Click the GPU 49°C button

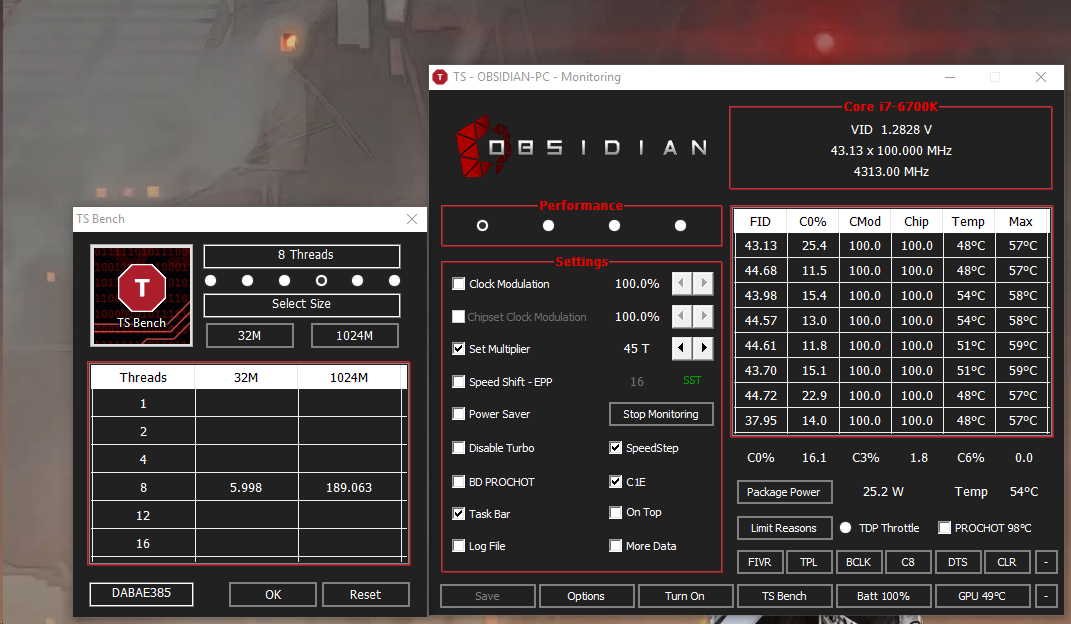[x=982, y=596]
